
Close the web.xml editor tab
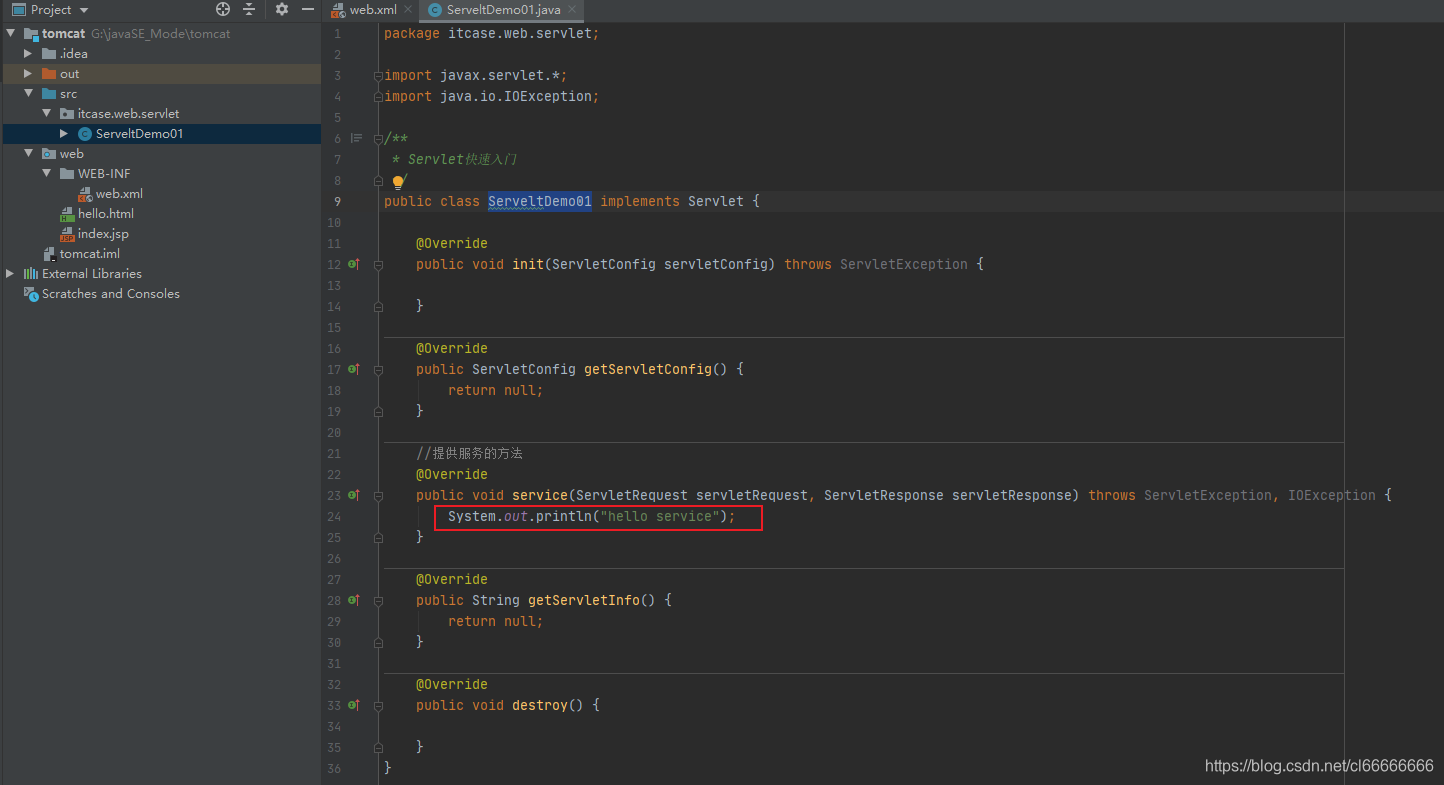pyautogui.click(x=408, y=10)
